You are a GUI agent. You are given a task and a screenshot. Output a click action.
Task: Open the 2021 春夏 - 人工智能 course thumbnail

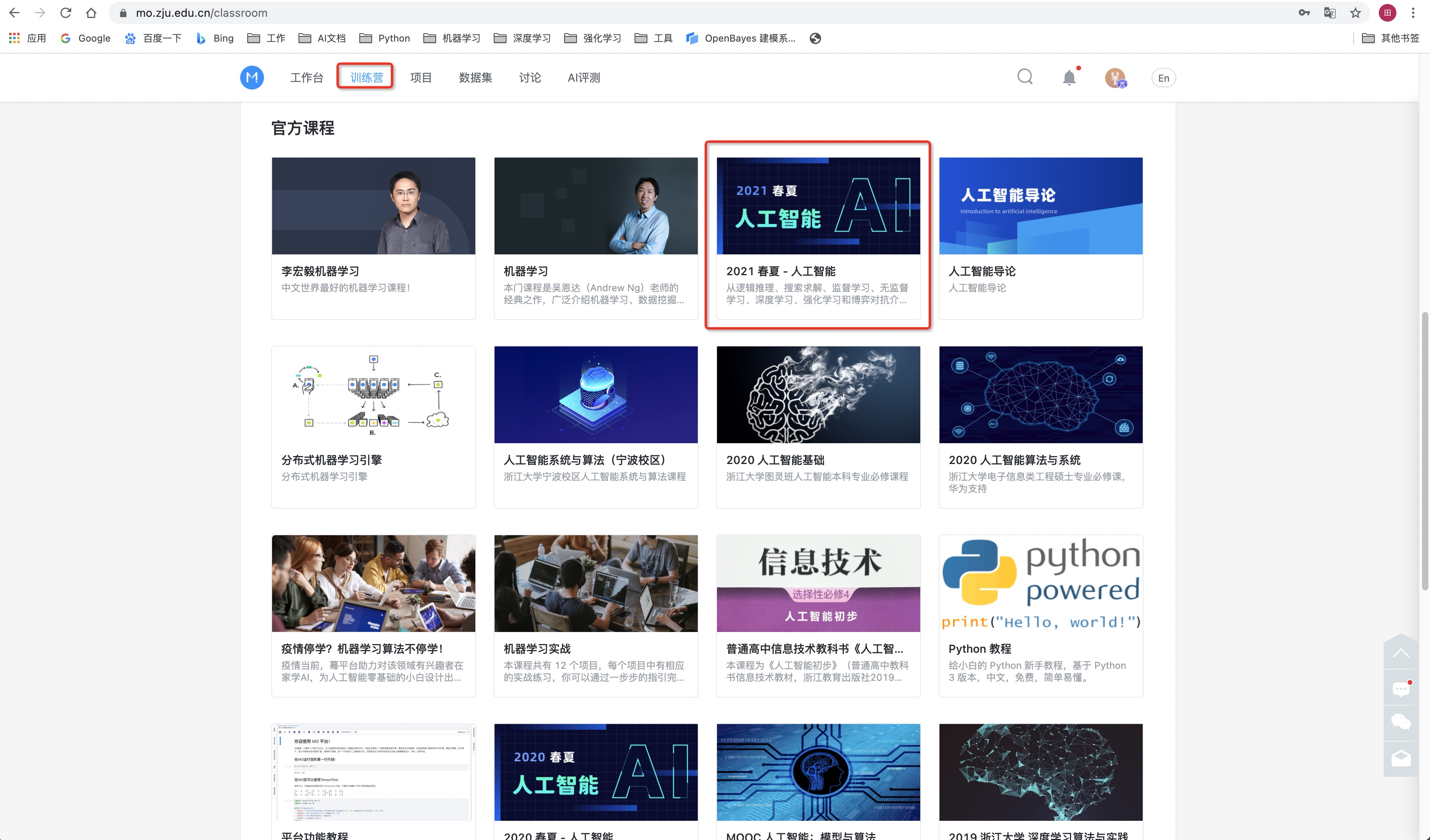818,206
